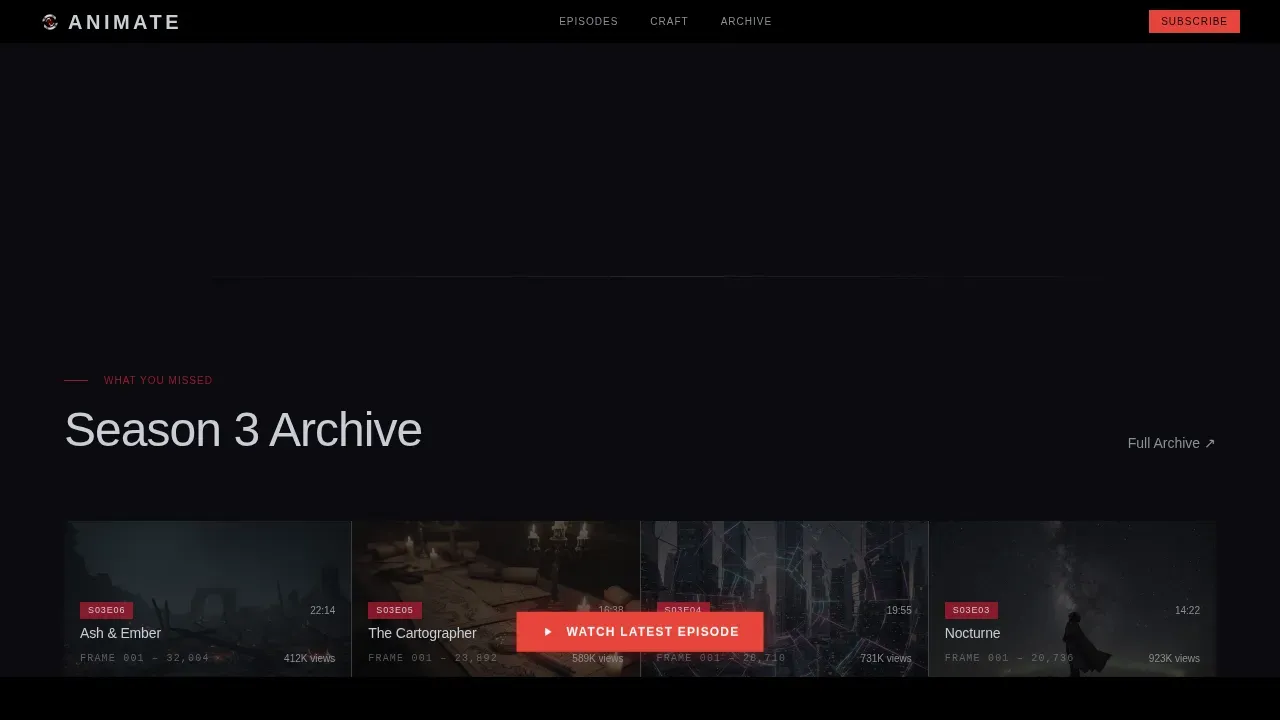This screenshot has height=720, width=1280.
Task: Open the 19:55 episode card thumbnail
Action: (x=784, y=599)
